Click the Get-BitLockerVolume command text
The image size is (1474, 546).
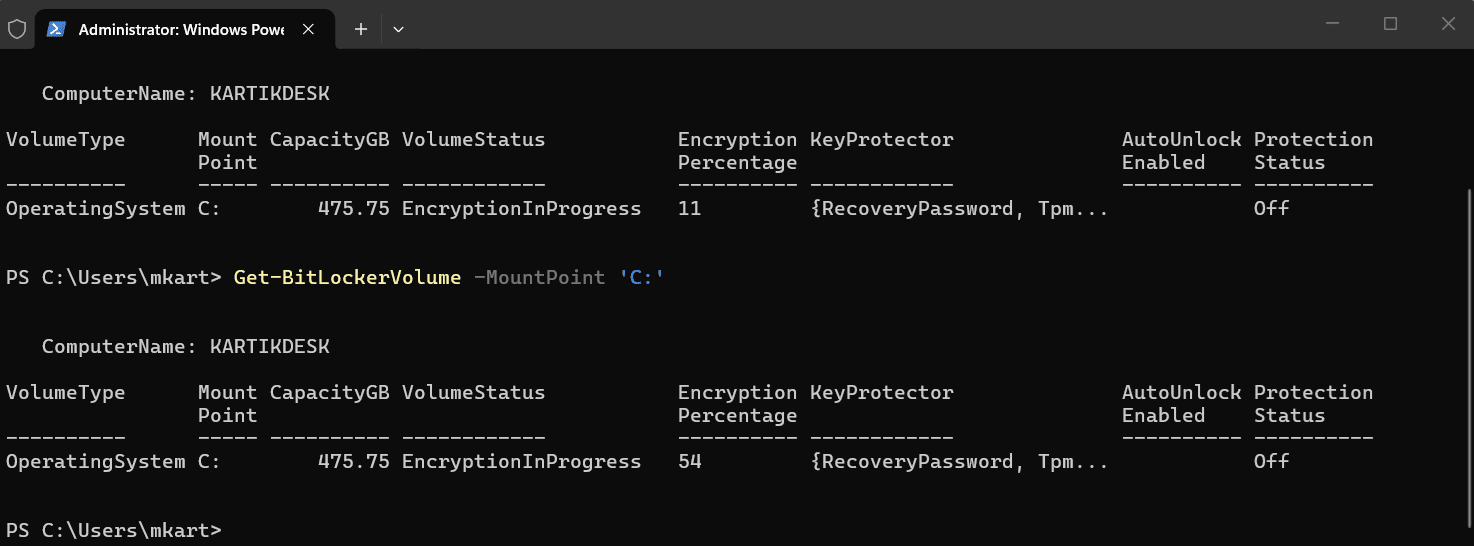click(347, 277)
